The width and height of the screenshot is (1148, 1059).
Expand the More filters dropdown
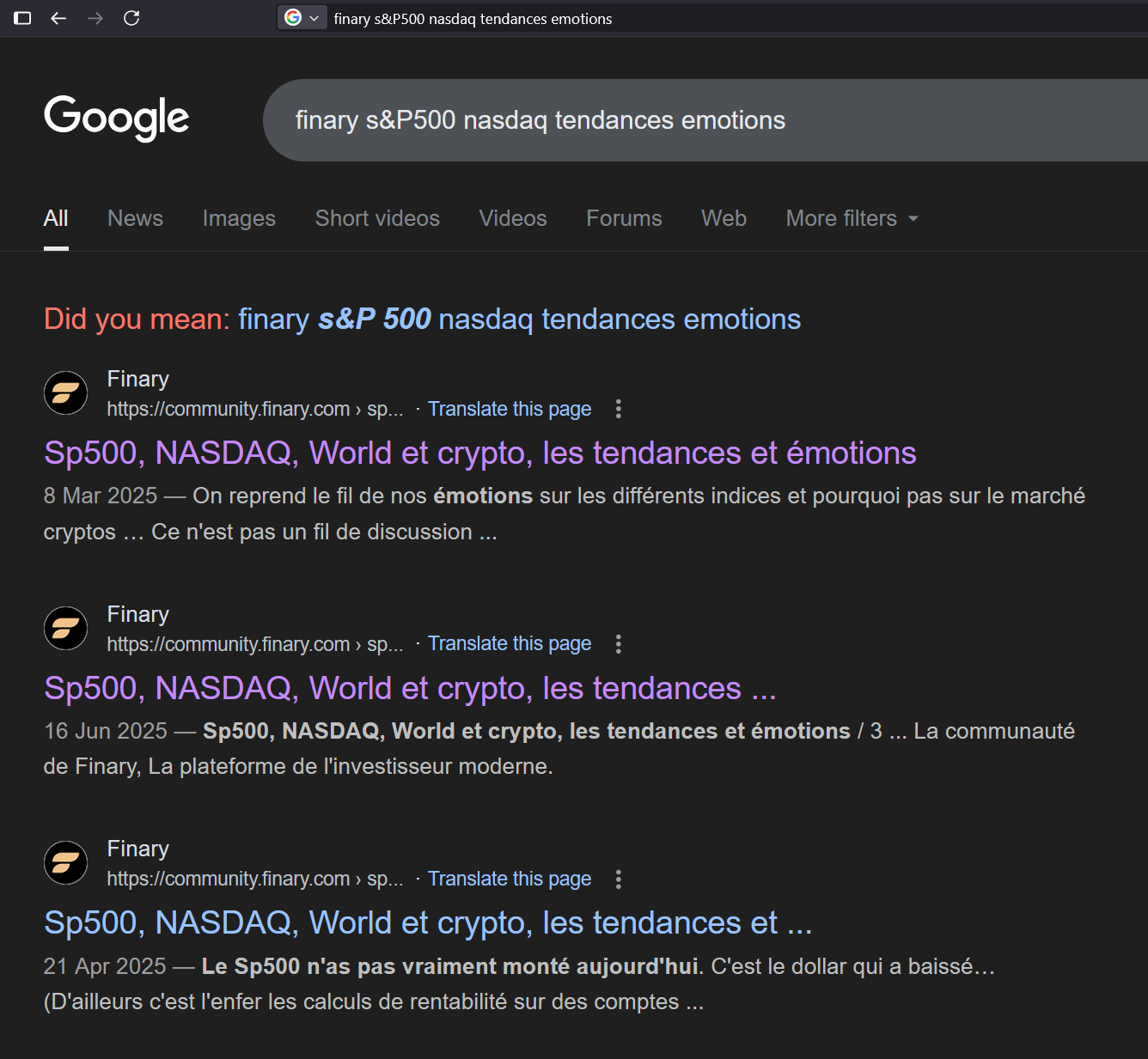tap(852, 219)
